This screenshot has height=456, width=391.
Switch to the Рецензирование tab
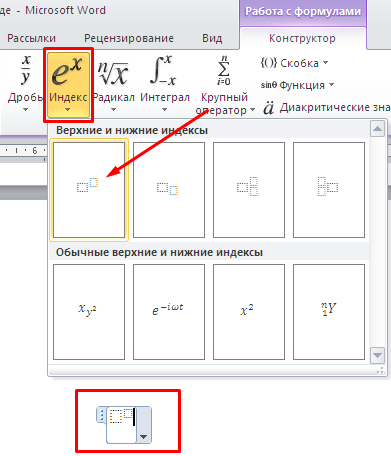[129, 38]
